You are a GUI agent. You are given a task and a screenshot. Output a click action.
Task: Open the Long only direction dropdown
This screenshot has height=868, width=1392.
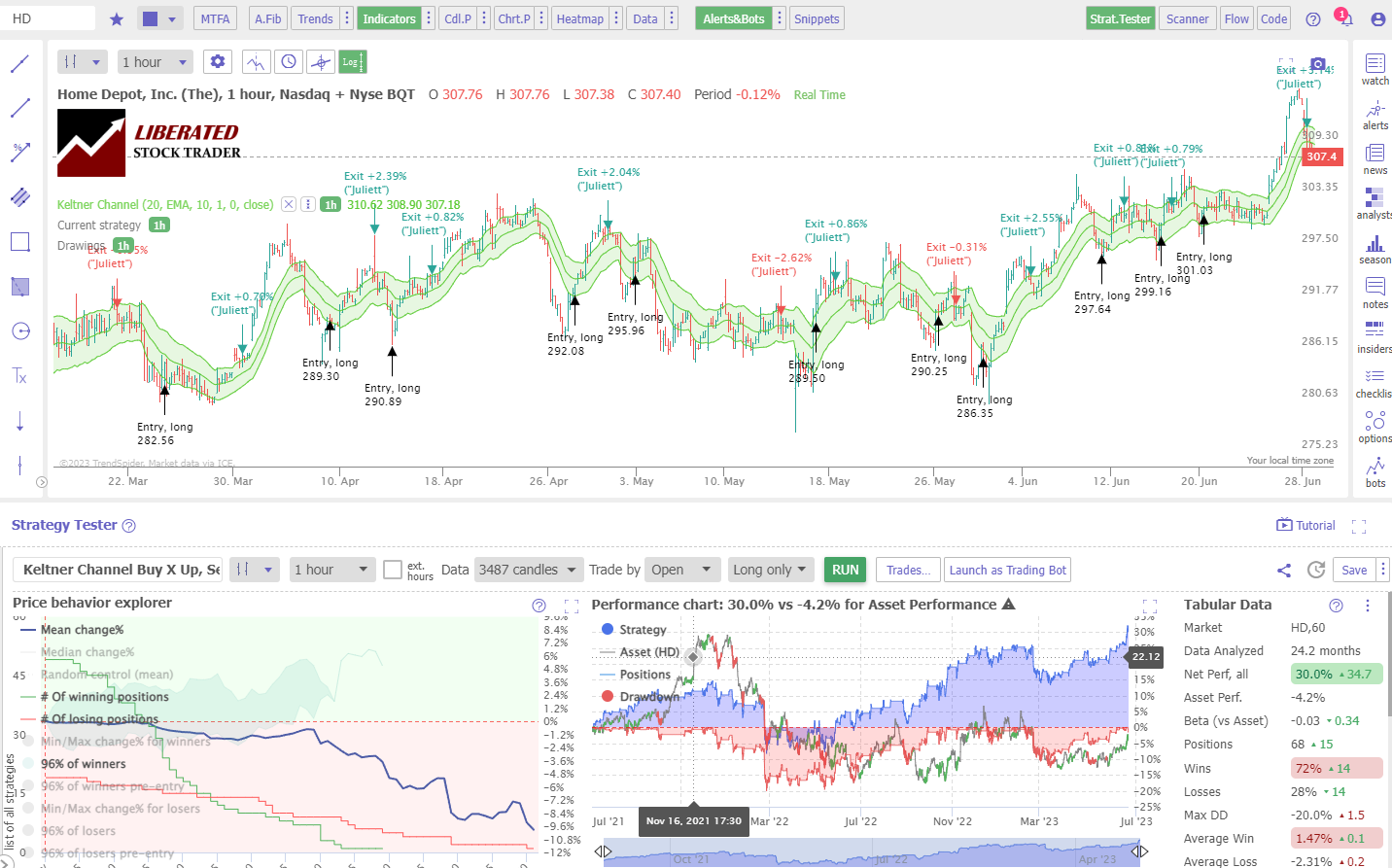[771, 570]
